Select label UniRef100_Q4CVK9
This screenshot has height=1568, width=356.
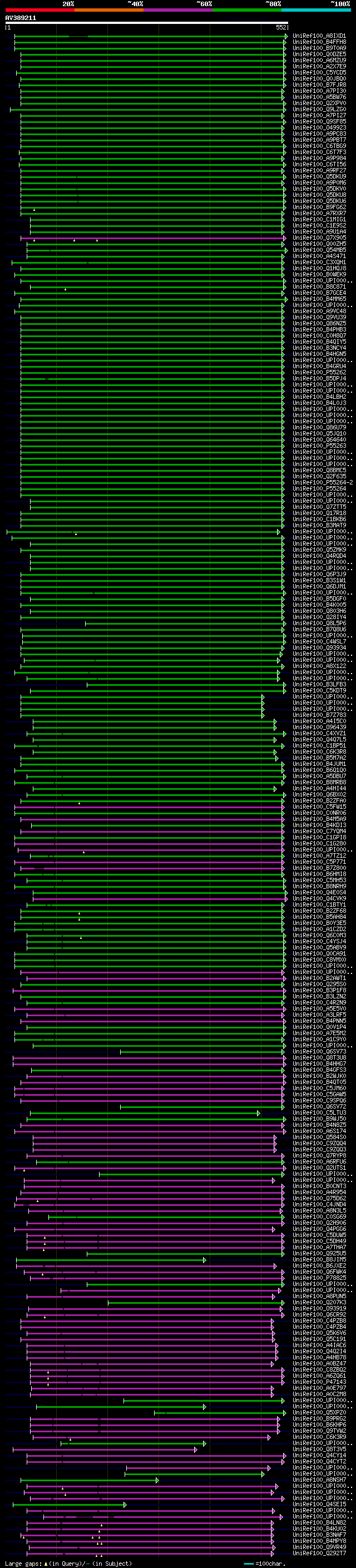[x=319, y=898]
